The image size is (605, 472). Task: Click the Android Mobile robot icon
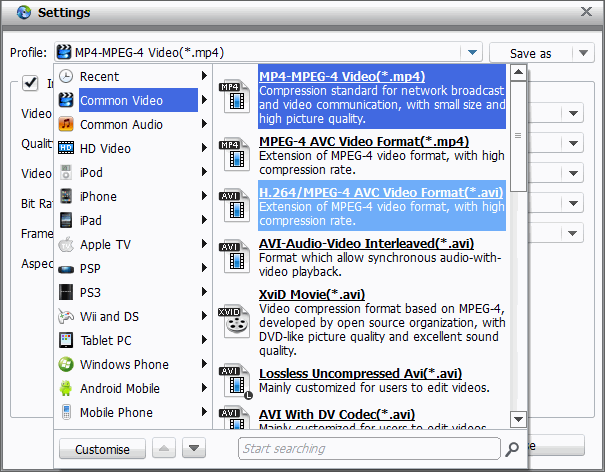66,388
